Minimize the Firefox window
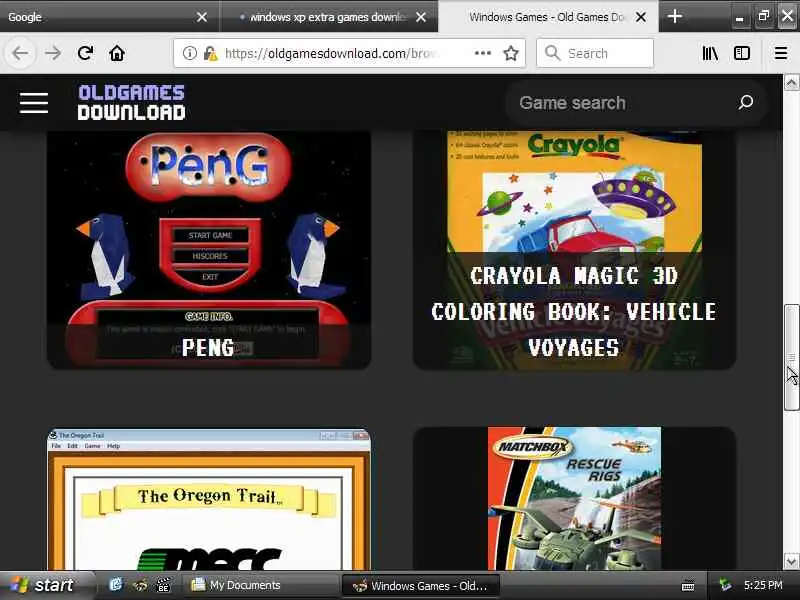 coord(739,16)
